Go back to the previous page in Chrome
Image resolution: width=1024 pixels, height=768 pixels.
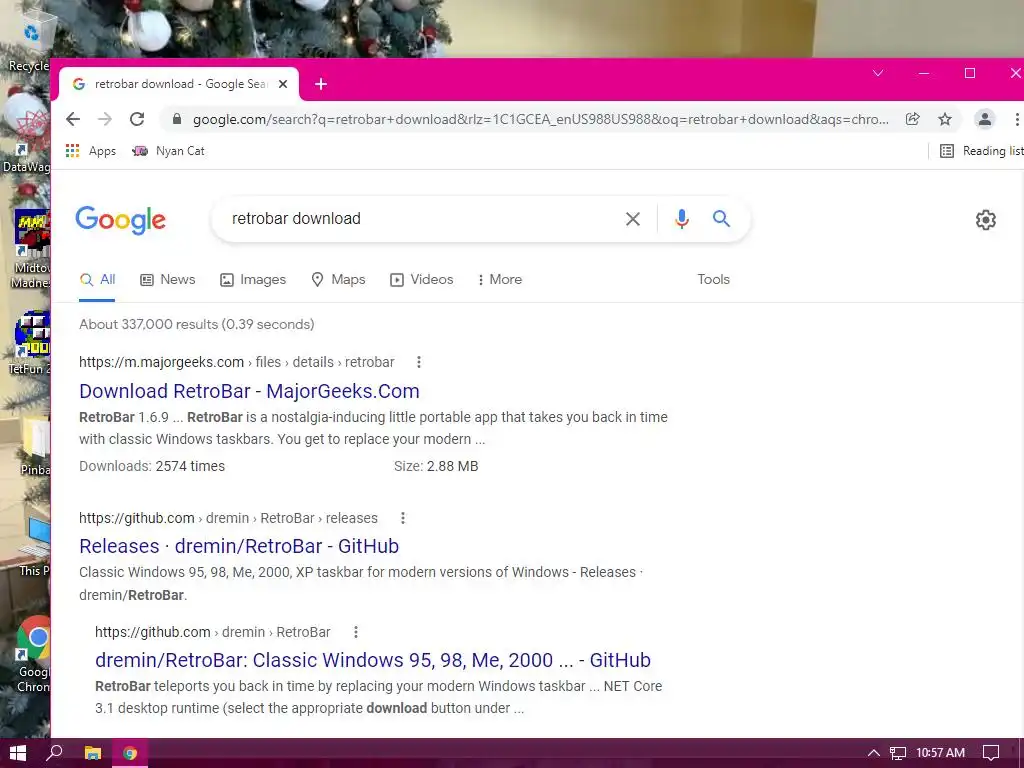click(73, 119)
